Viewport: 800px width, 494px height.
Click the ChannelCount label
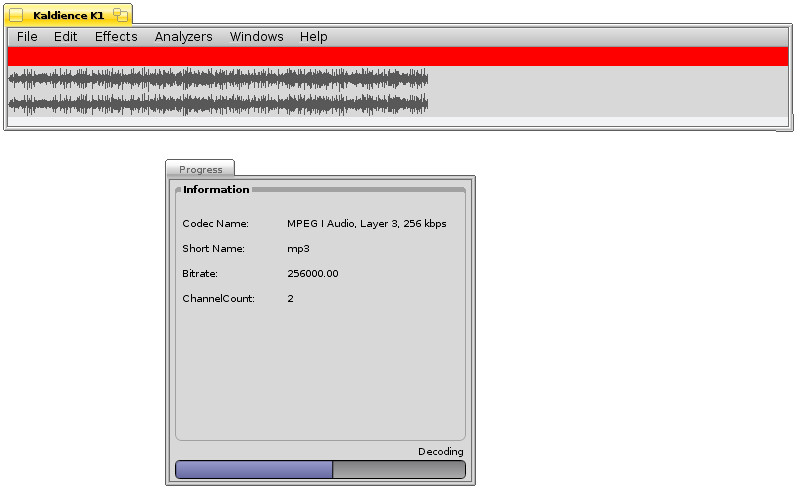pos(218,299)
